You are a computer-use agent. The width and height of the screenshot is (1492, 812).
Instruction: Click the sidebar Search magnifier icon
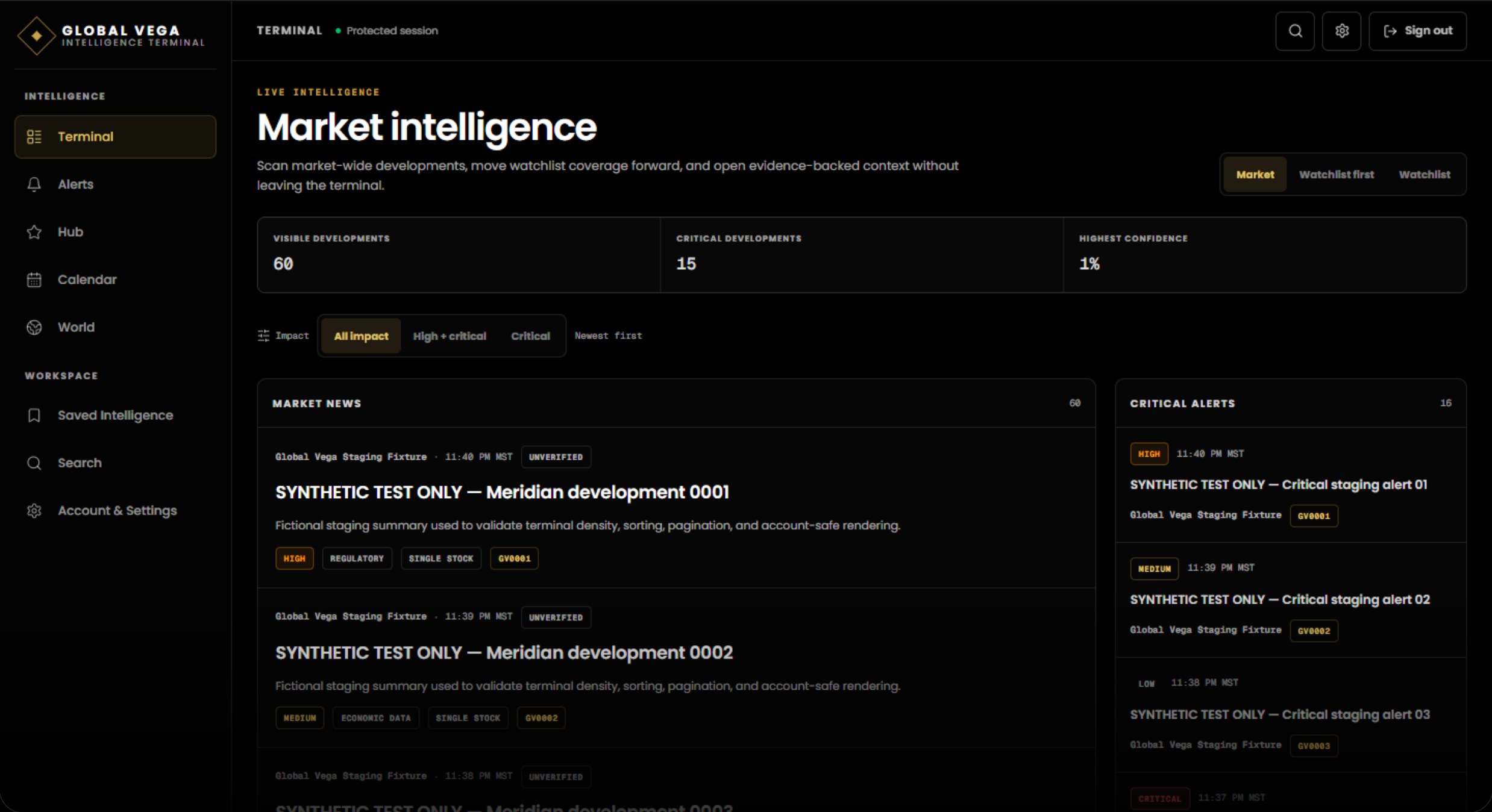click(34, 463)
